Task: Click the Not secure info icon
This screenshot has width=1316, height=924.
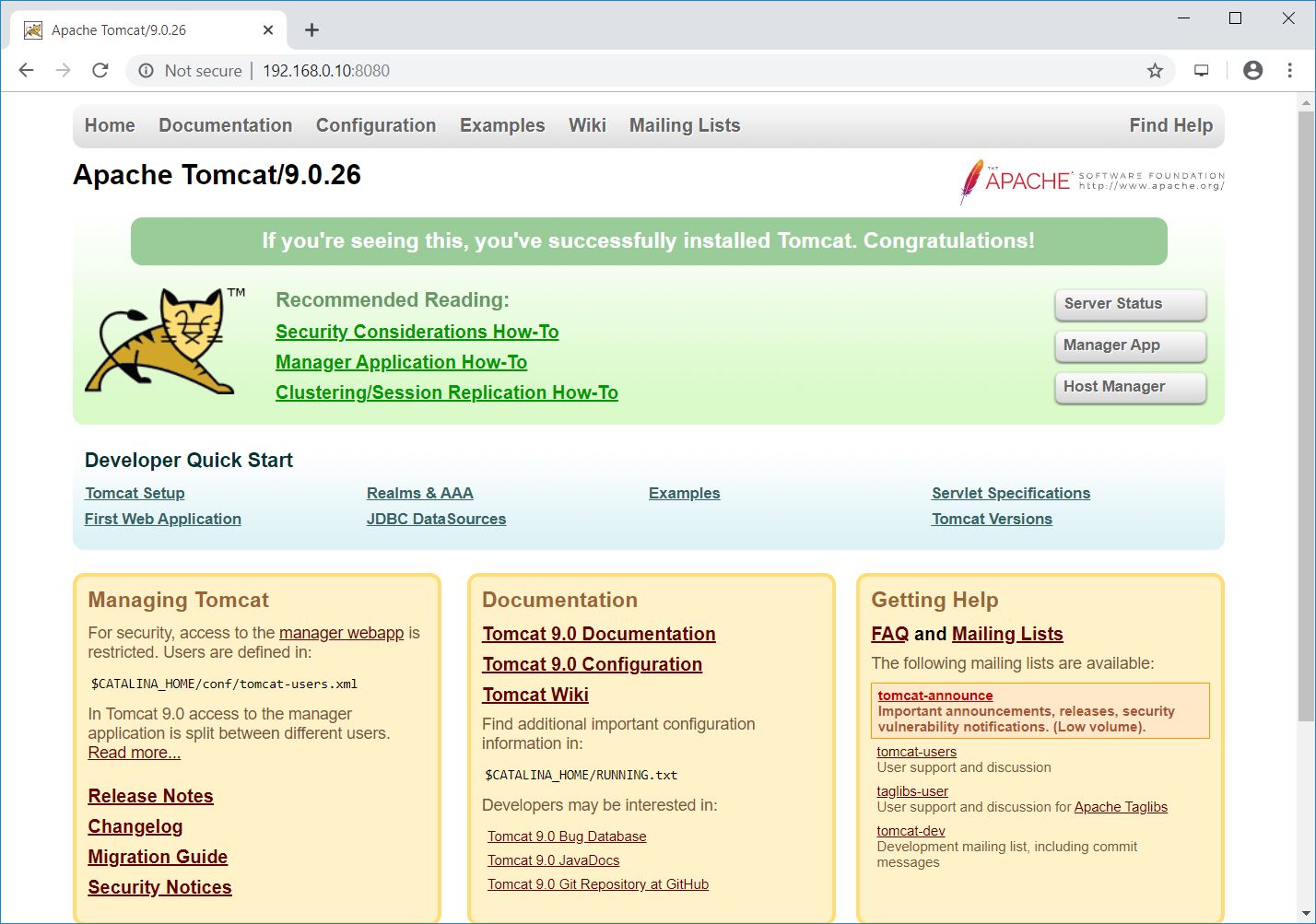Action: (146, 70)
